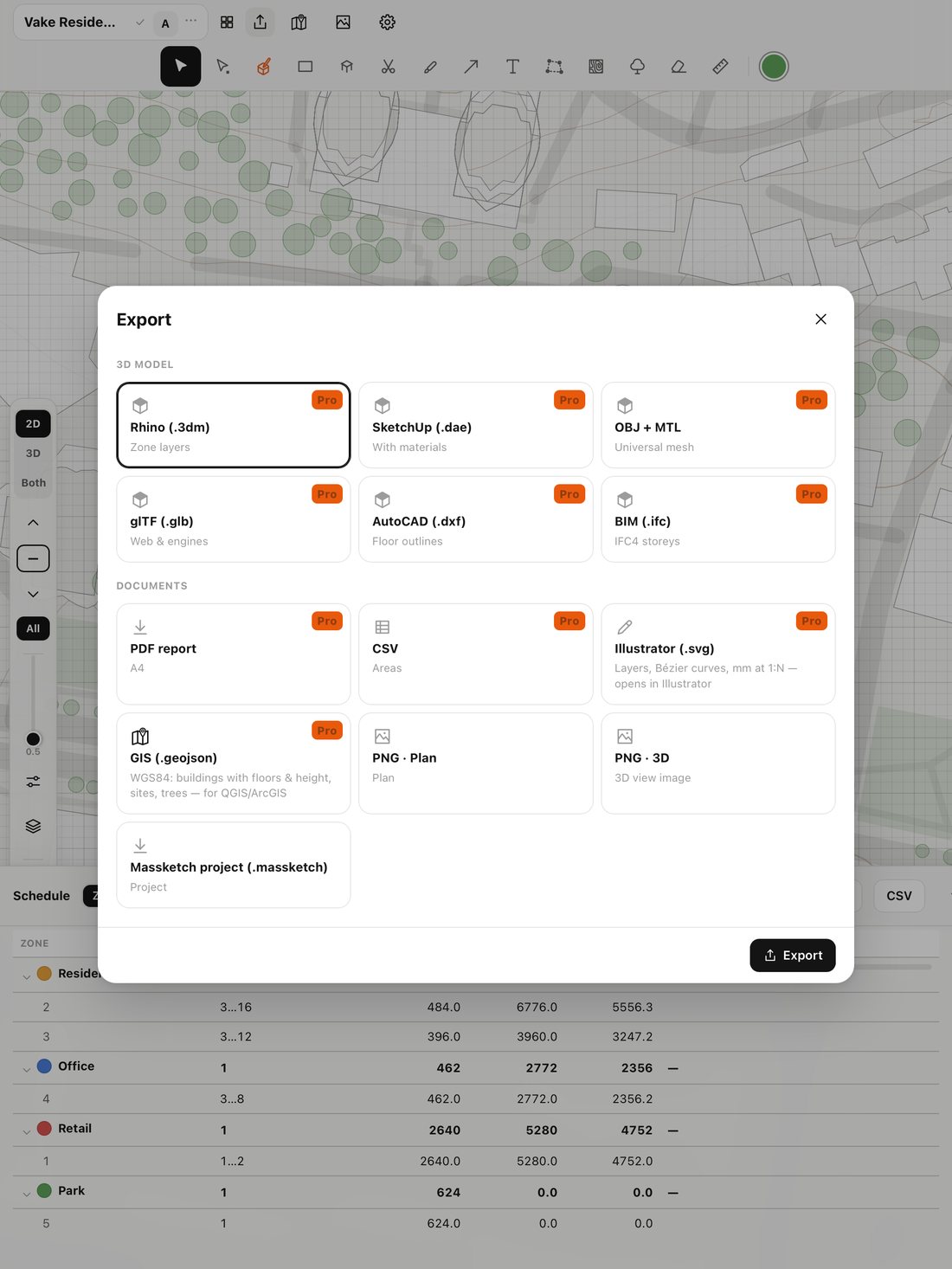Choose the pencil sketch tool

click(430, 67)
